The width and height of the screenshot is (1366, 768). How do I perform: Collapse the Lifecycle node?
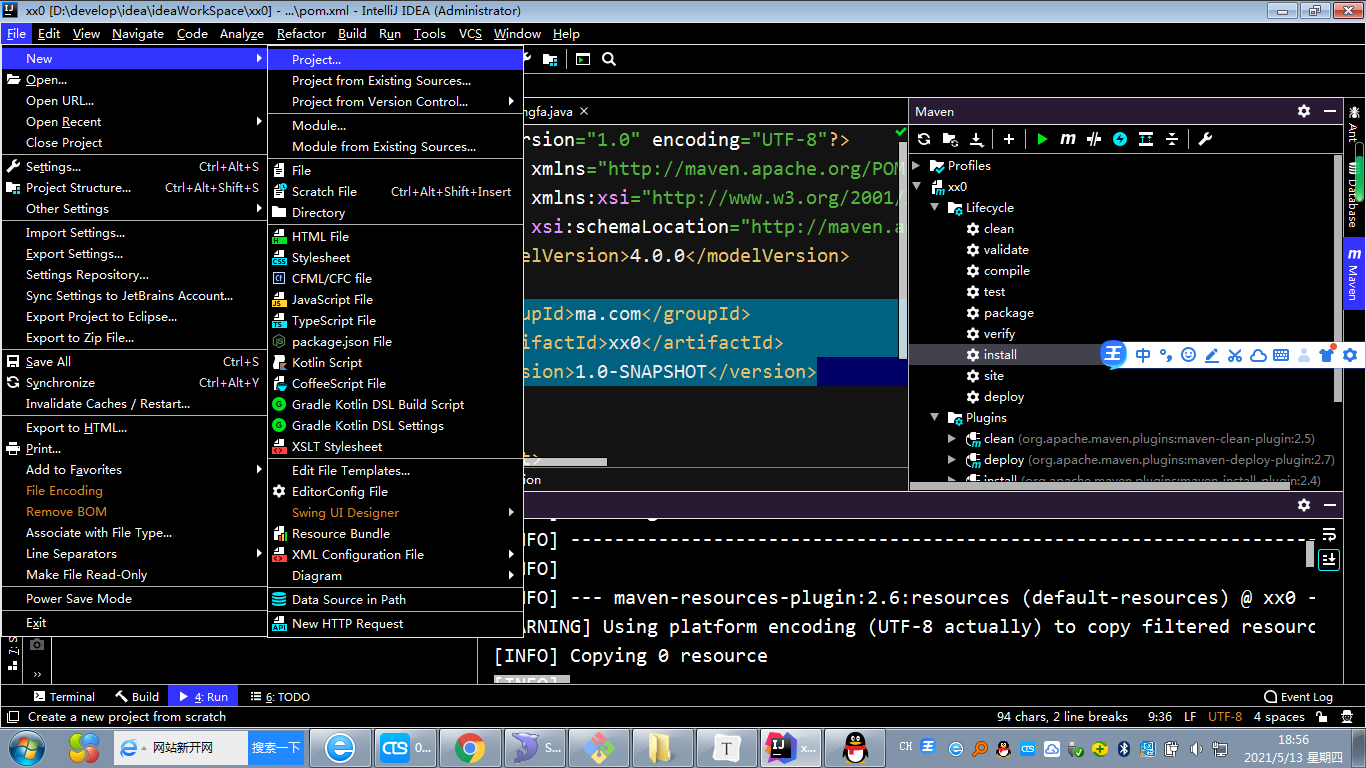tap(935, 207)
